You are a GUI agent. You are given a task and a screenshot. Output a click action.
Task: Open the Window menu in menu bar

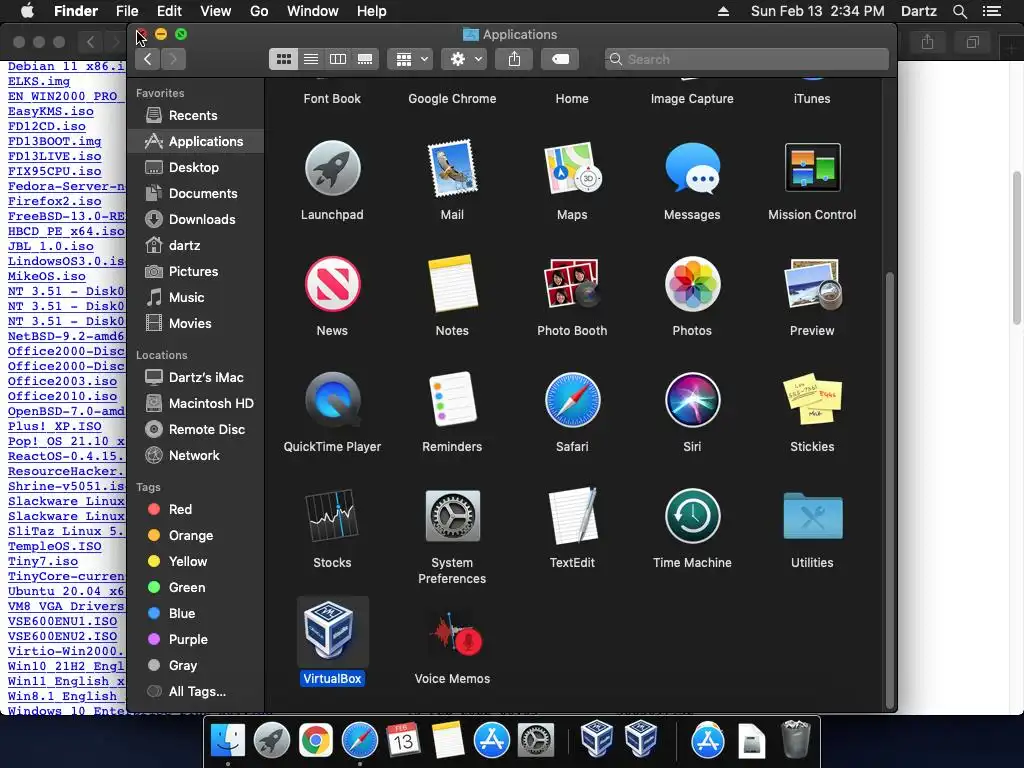(x=313, y=11)
